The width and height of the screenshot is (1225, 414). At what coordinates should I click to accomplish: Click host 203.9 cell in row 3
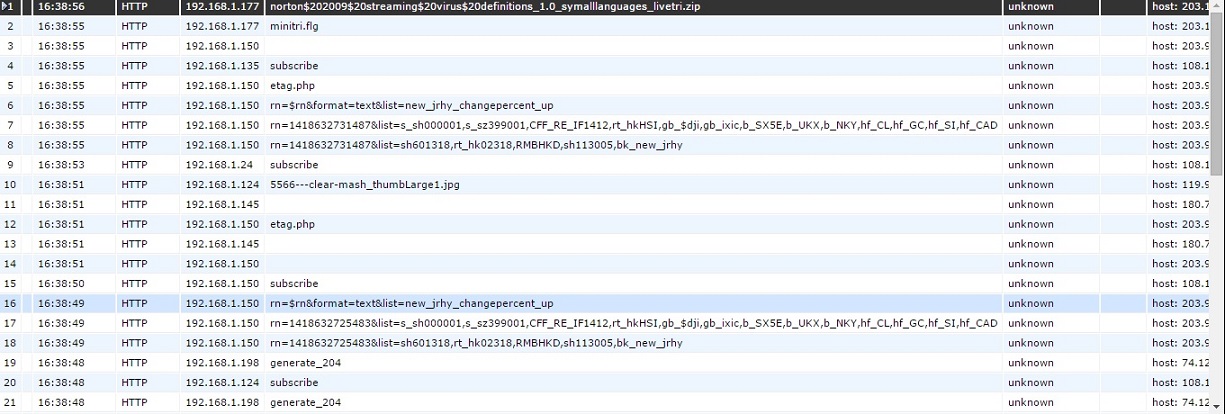(1180, 46)
